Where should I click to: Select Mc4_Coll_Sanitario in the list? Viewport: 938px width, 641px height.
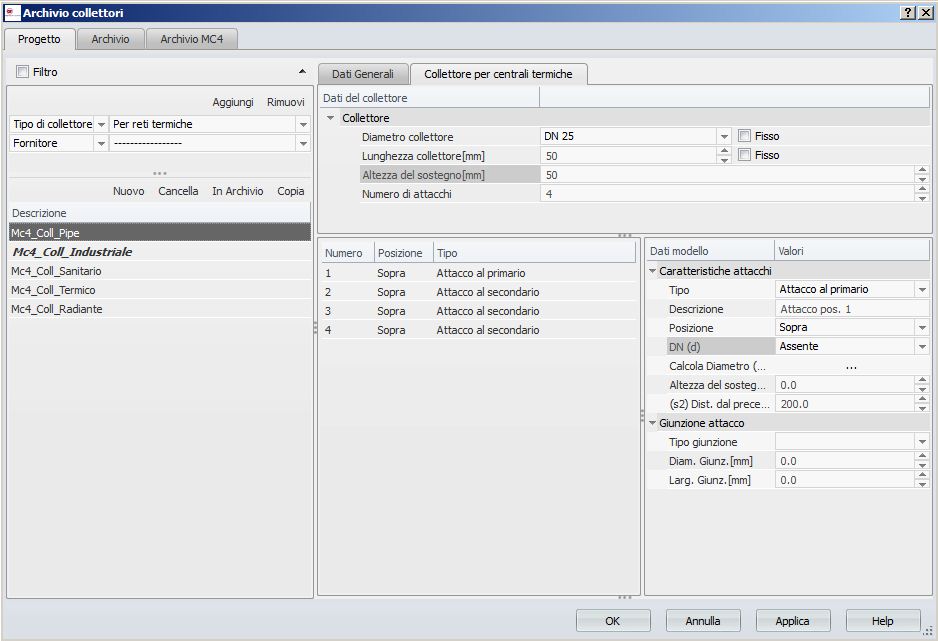coord(56,271)
